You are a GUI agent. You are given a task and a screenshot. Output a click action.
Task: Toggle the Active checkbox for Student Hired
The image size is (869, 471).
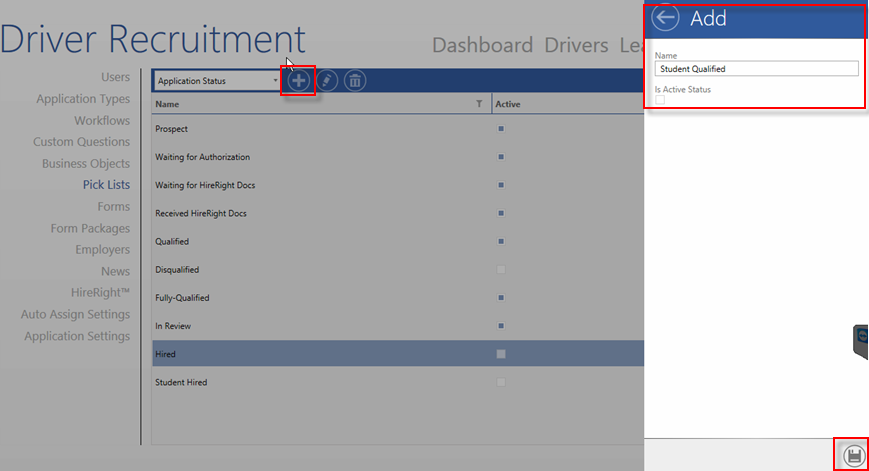(x=501, y=382)
